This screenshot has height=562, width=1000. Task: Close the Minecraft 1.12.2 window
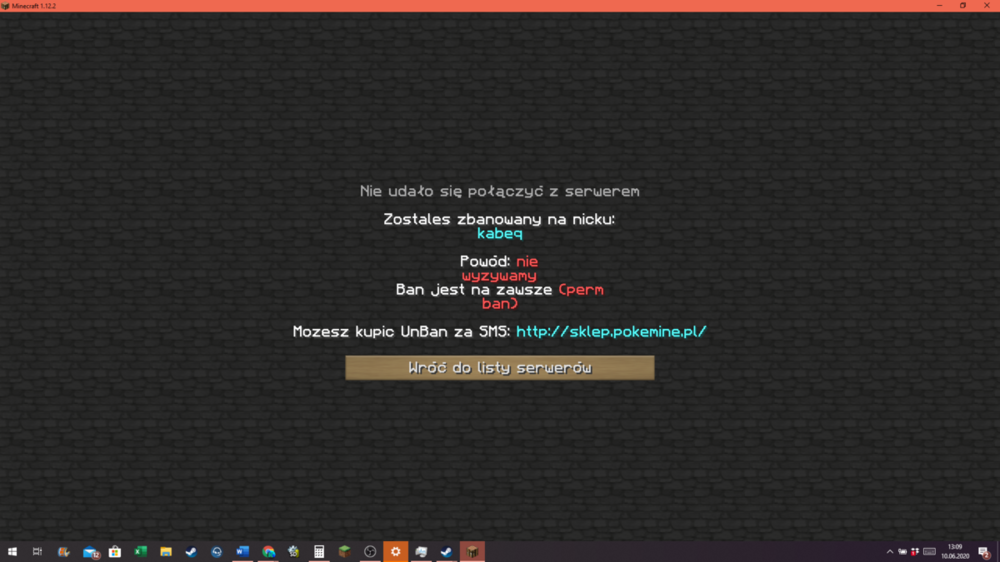pos(987,6)
